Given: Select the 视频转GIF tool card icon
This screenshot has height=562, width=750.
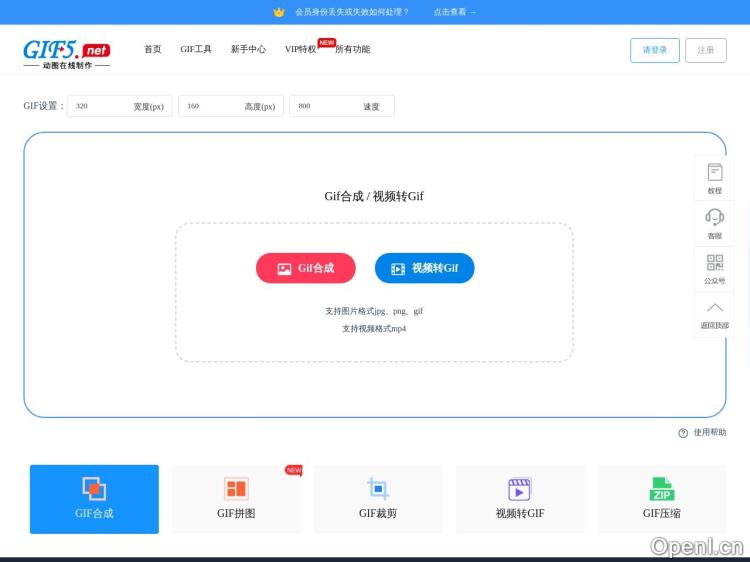Looking at the screenshot, I should click(520, 489).
